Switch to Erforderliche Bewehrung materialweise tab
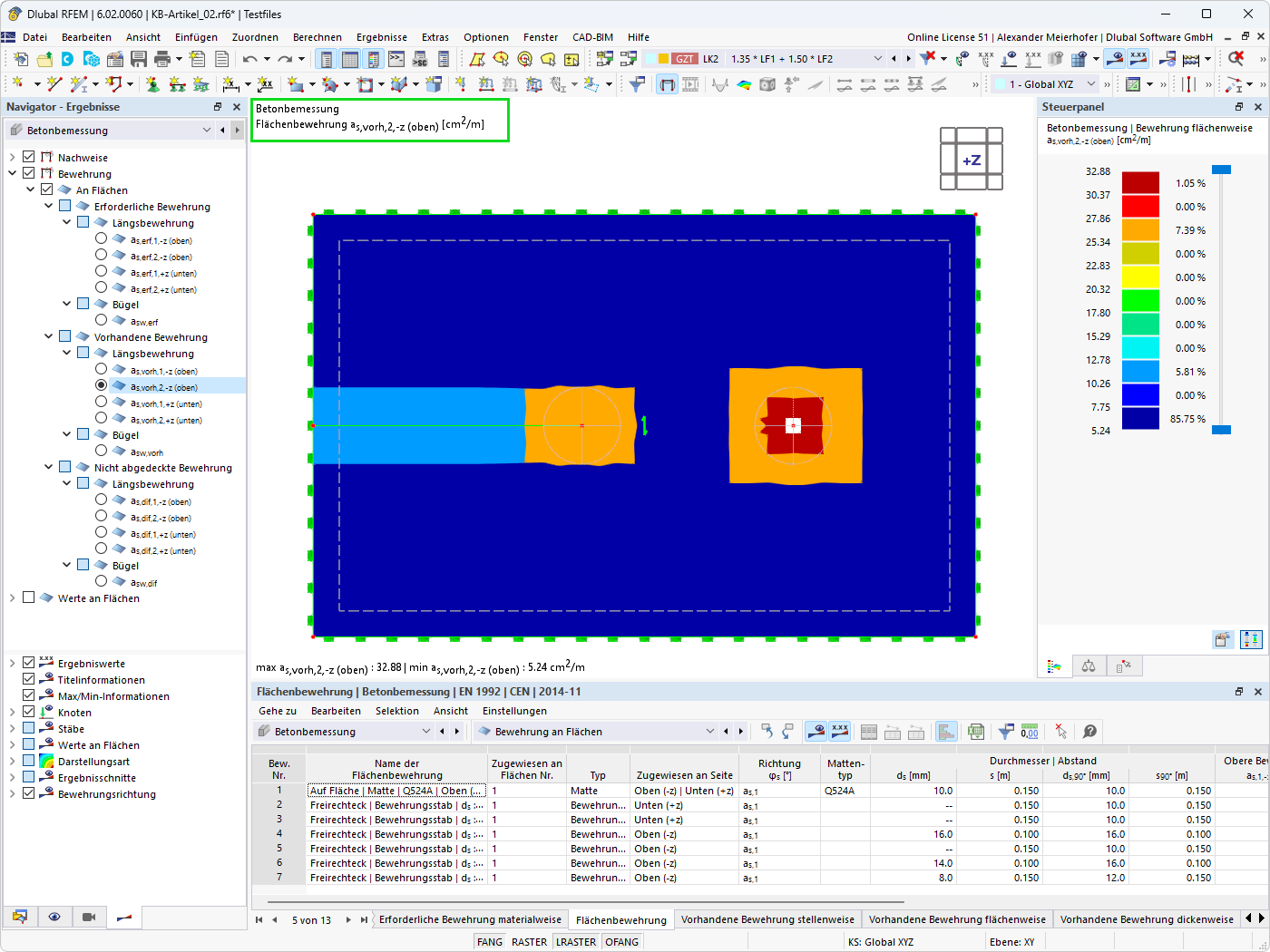Viewport: 1270px width, 952px height. 470,919
